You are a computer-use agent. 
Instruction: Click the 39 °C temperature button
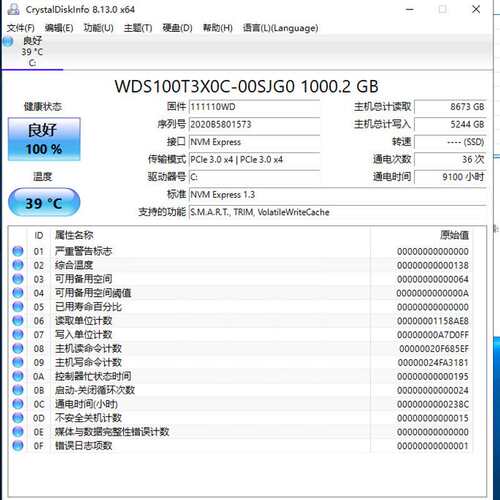click(44, 202)
